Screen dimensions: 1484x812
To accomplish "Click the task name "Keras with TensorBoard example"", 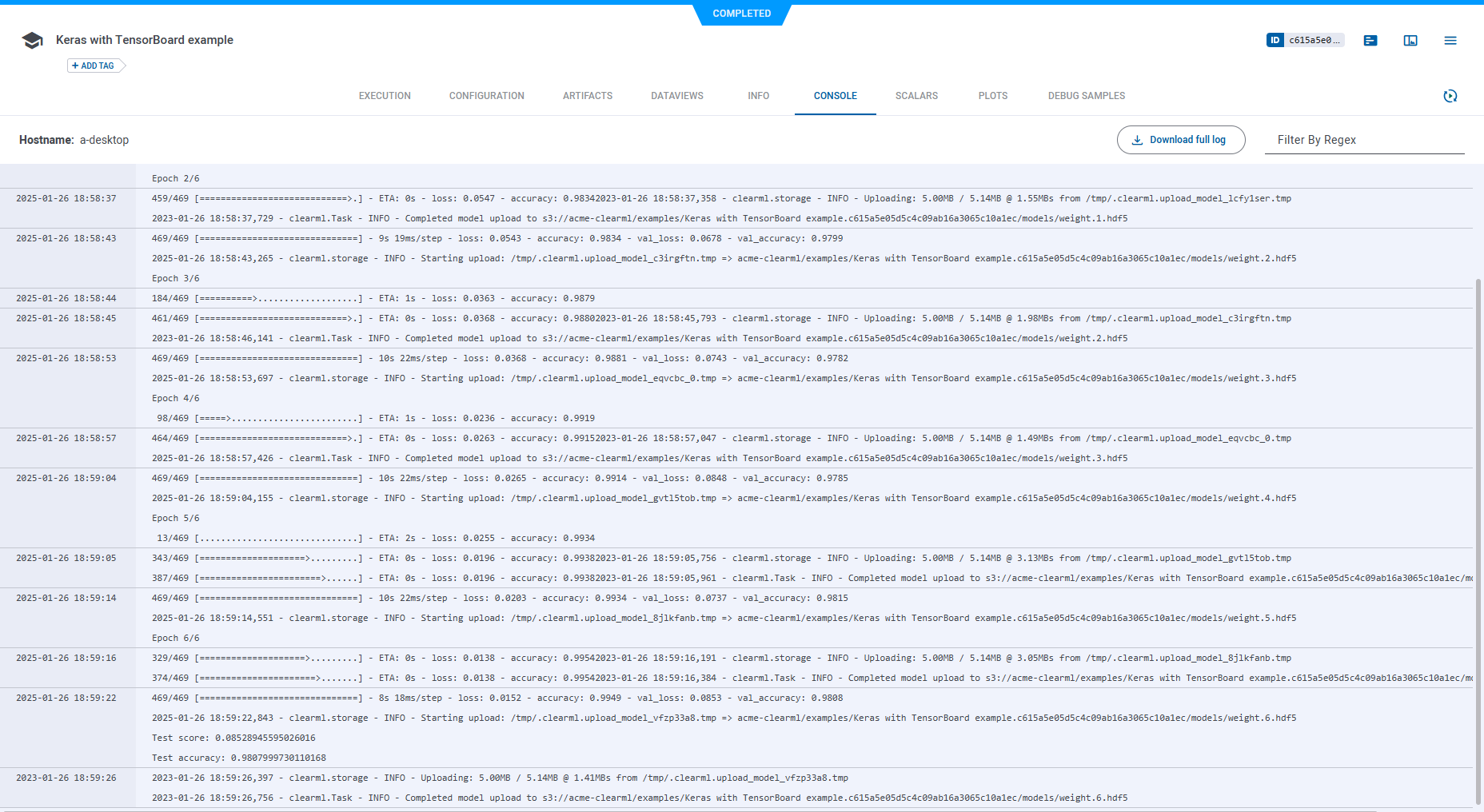I will point(145,40).
